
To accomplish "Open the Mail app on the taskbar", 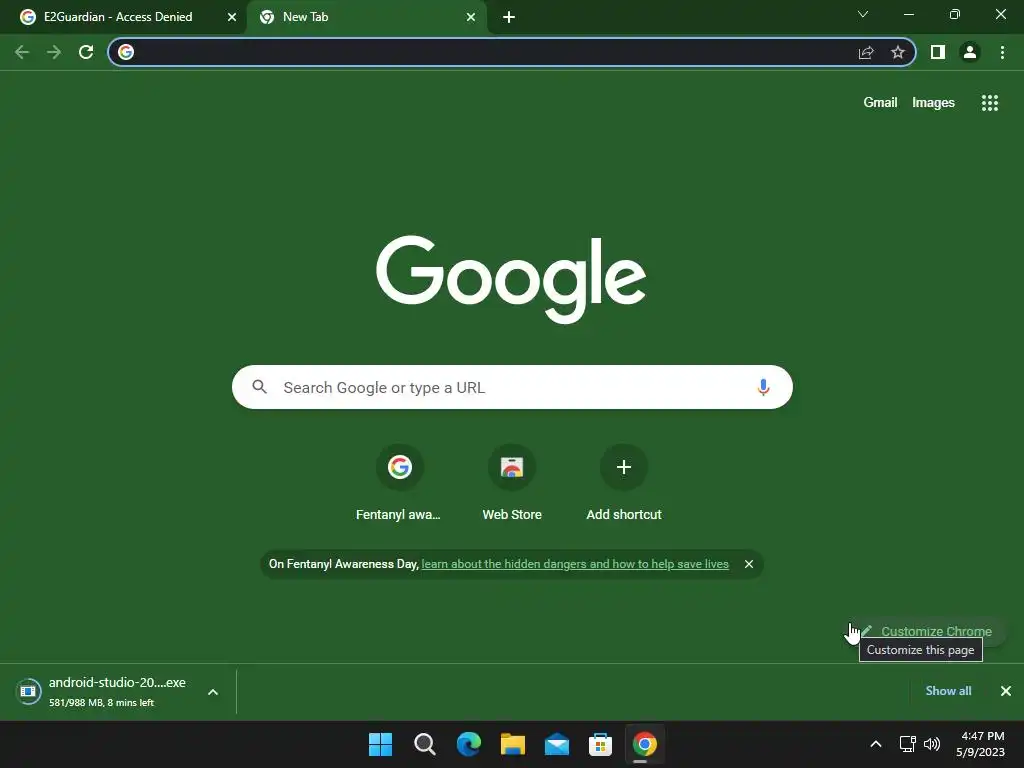I will pos(557,744).
